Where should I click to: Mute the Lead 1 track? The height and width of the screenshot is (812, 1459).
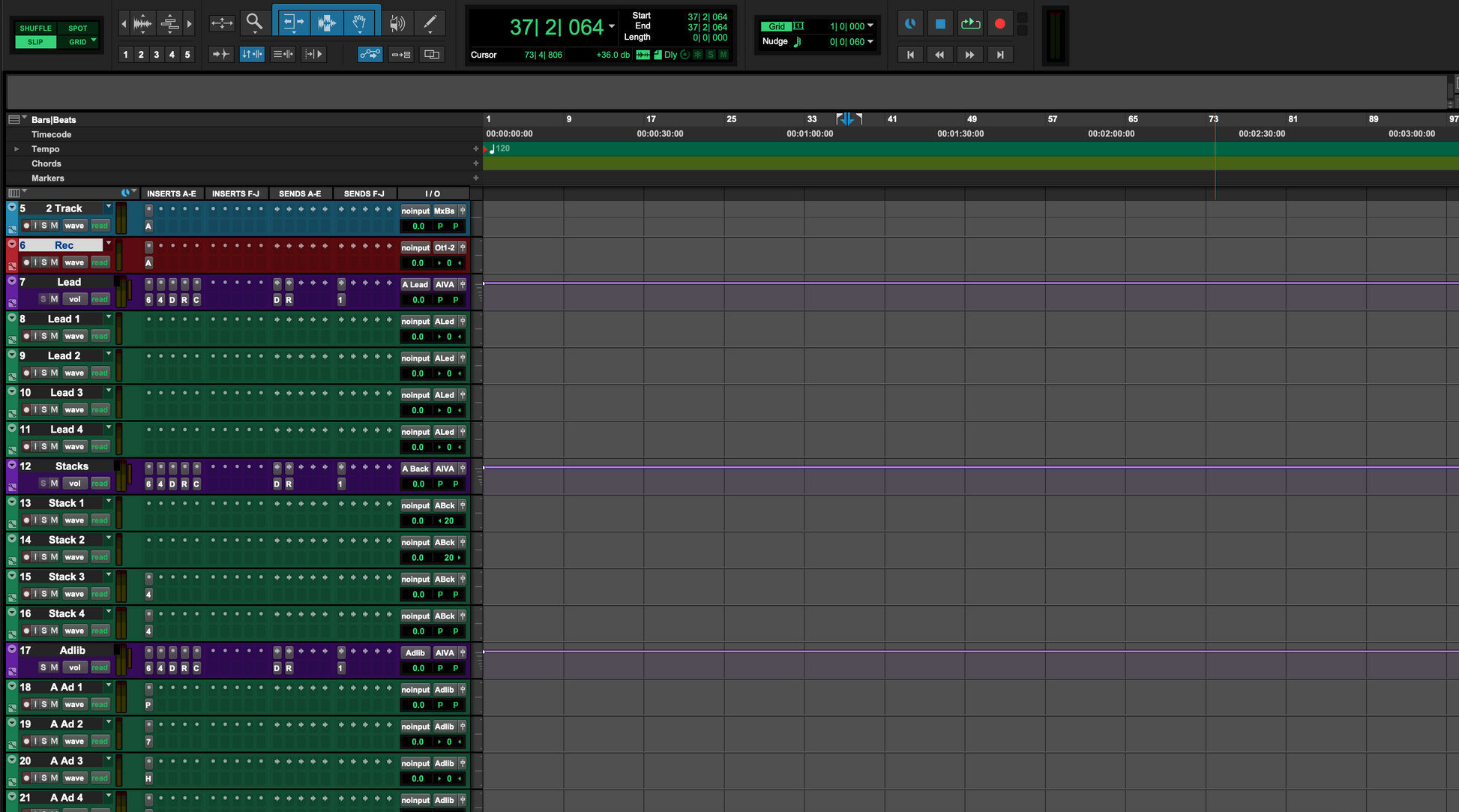(54, 336)
